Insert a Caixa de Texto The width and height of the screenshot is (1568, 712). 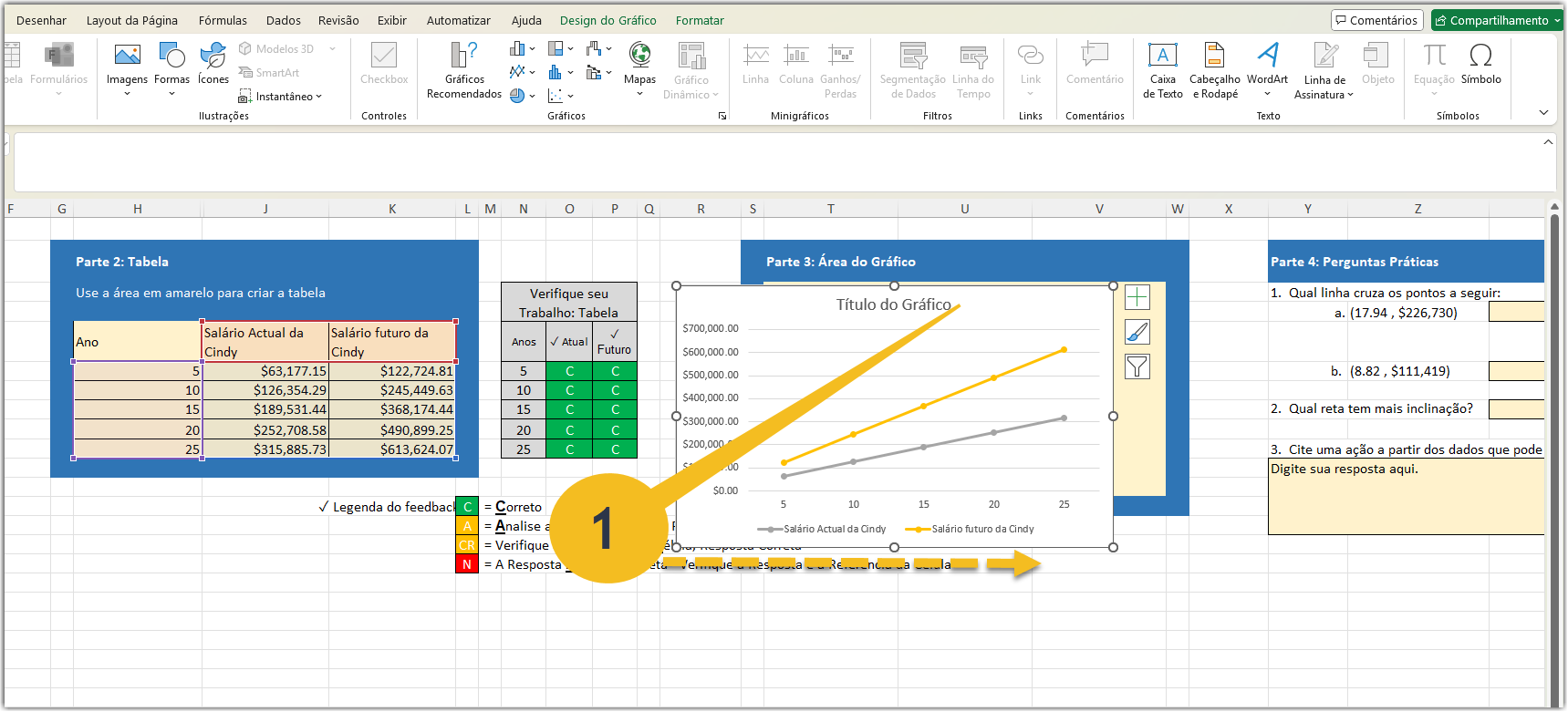[x=1163, y=70]
